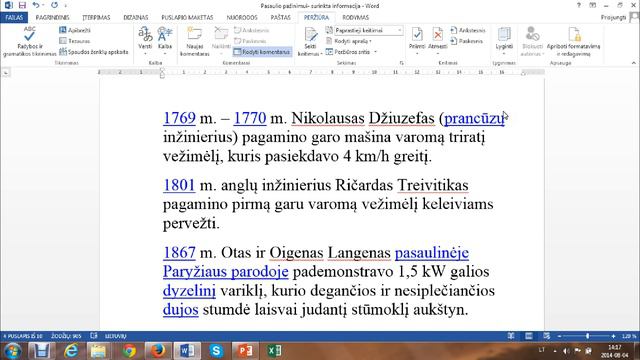Click the tab selector on ruler

click(6, 73)
